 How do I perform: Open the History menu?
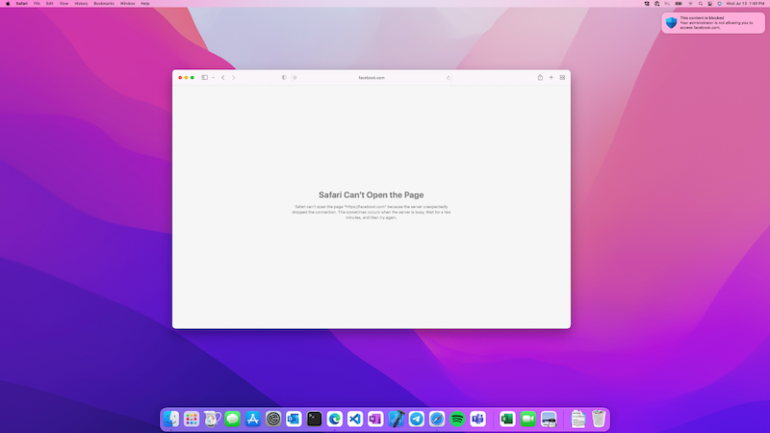click(x=81, y=3)
